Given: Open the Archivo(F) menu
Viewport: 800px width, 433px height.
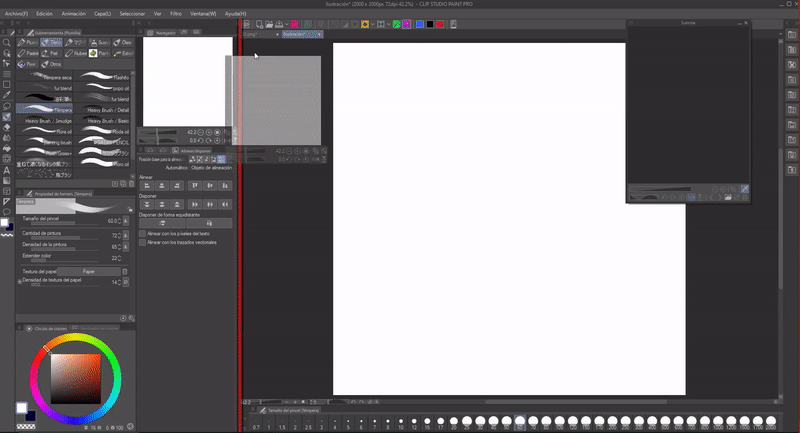Looking at the screenshot, I should pyautogui.click(x=16, y=14).
